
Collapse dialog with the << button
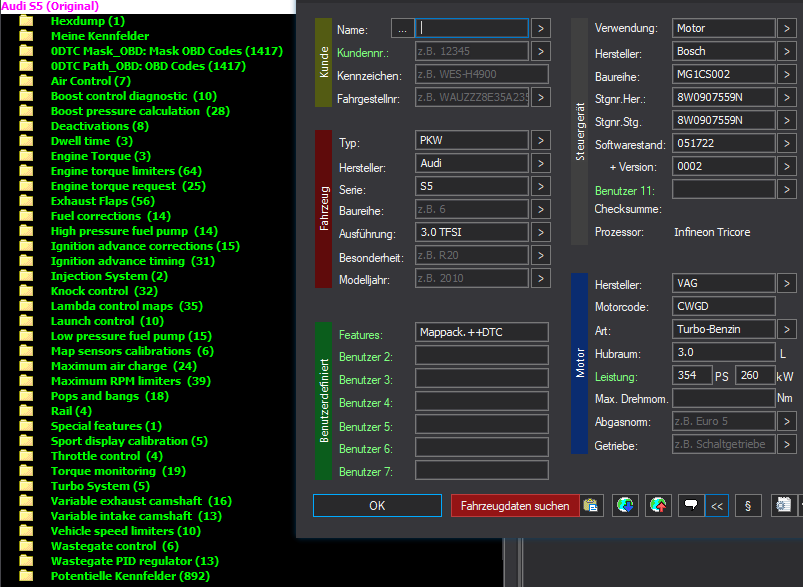point(717,506)
